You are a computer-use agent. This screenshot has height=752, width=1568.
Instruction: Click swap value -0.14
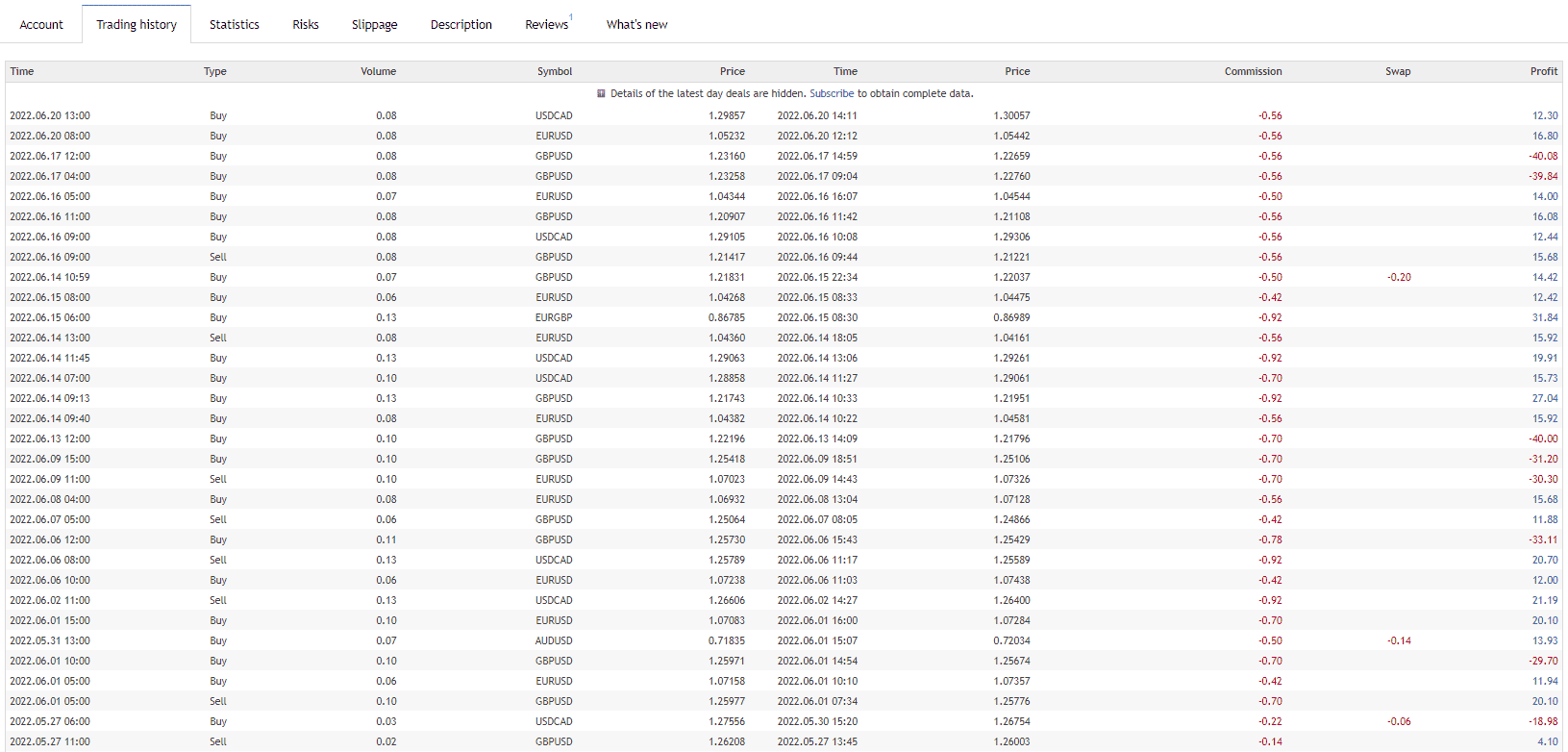(1399, 640)
